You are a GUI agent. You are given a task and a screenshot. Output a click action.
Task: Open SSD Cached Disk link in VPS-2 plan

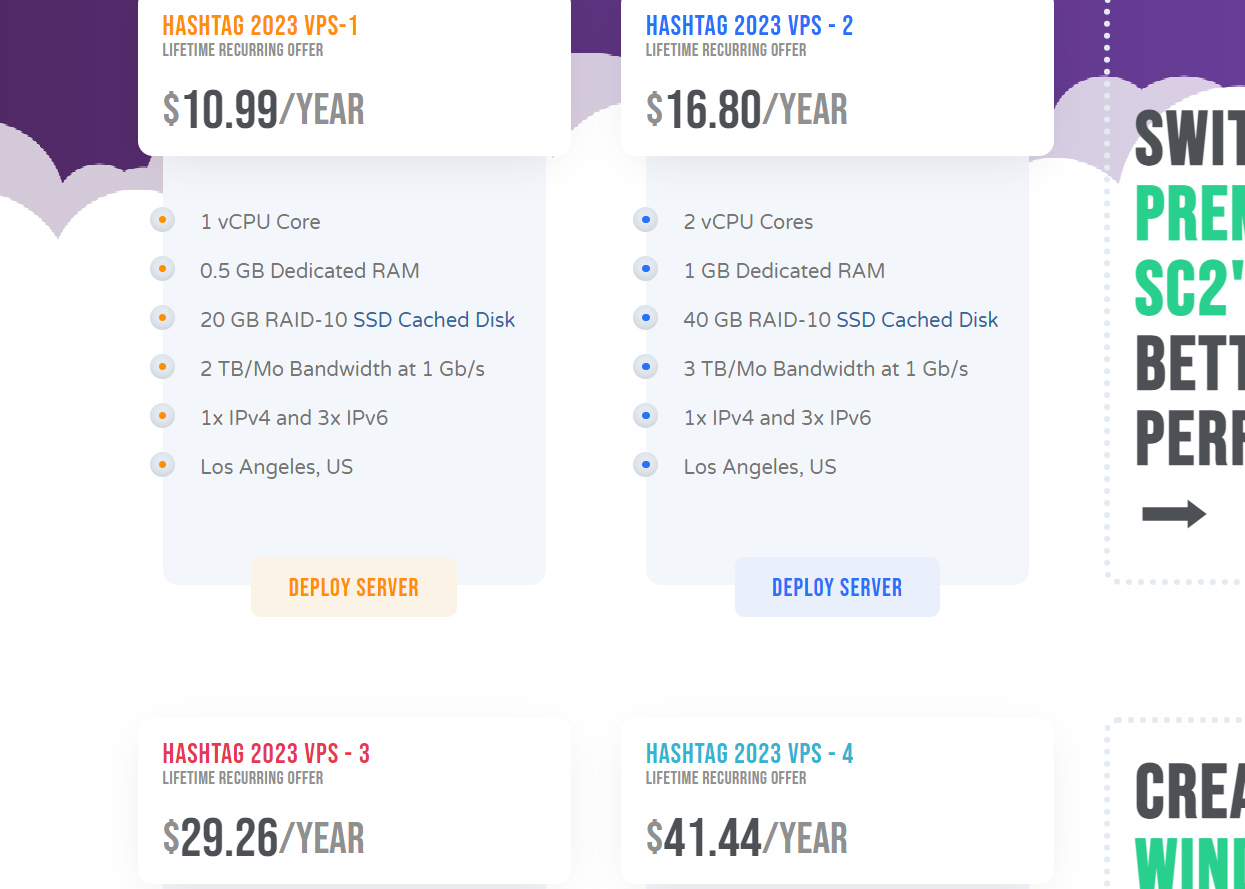[x=917, y=320]
